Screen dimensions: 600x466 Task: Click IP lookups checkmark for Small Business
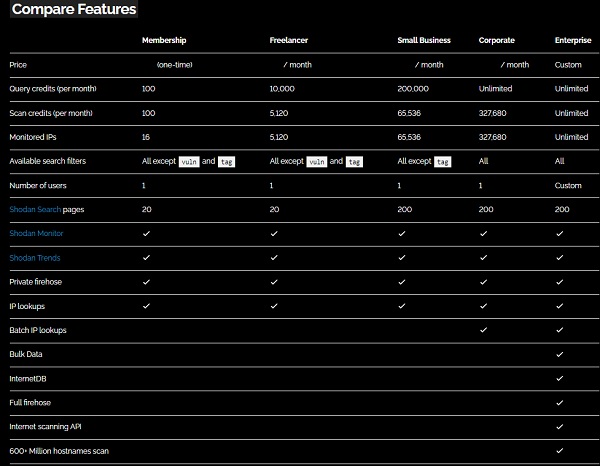[x=402, y=306]
